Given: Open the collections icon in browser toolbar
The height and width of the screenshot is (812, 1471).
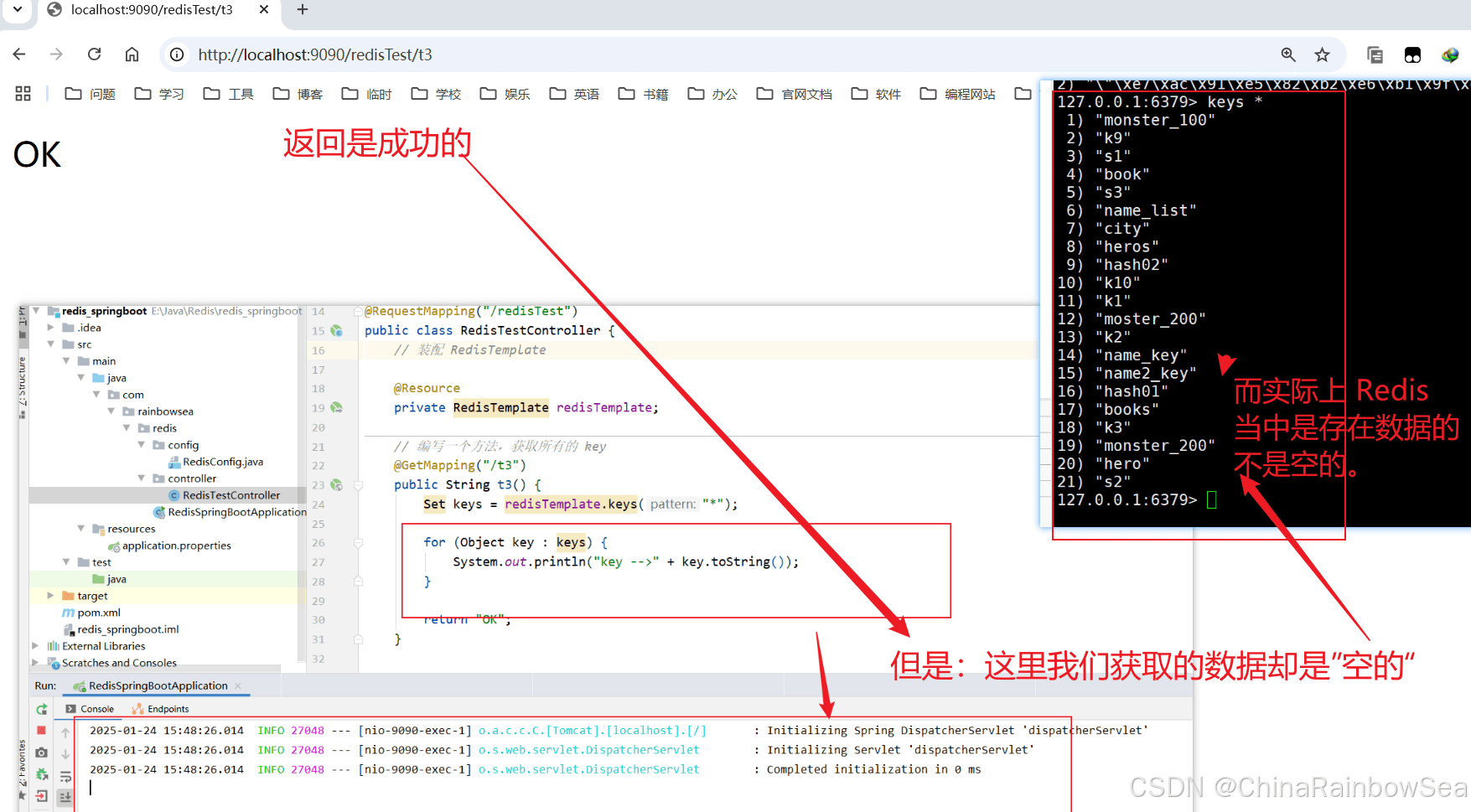Looking at the screenshot, I should (1375, 54).
